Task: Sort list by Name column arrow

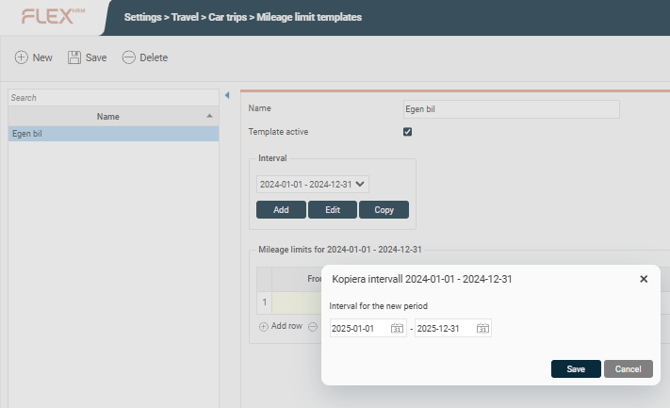Action: (209, 116)
